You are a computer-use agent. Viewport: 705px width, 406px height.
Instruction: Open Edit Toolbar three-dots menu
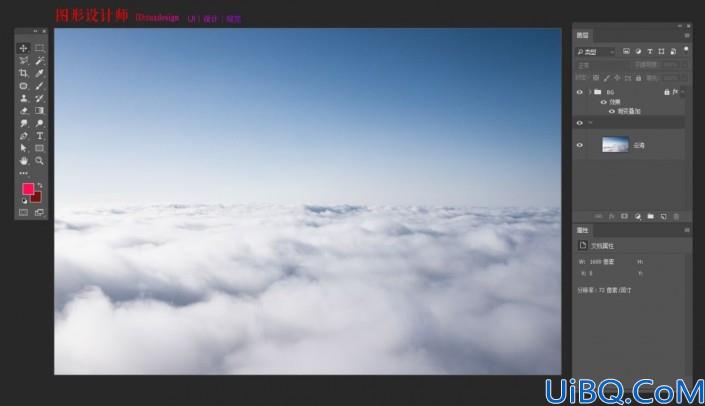click(x=23, y=173)
